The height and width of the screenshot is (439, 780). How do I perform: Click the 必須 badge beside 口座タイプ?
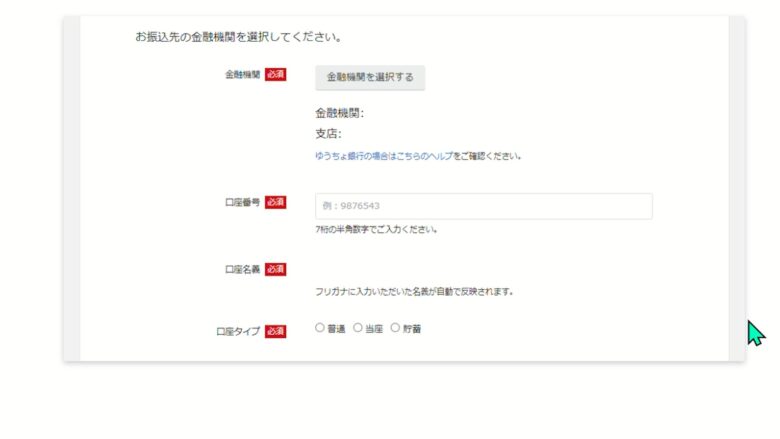tap(276, 331)
